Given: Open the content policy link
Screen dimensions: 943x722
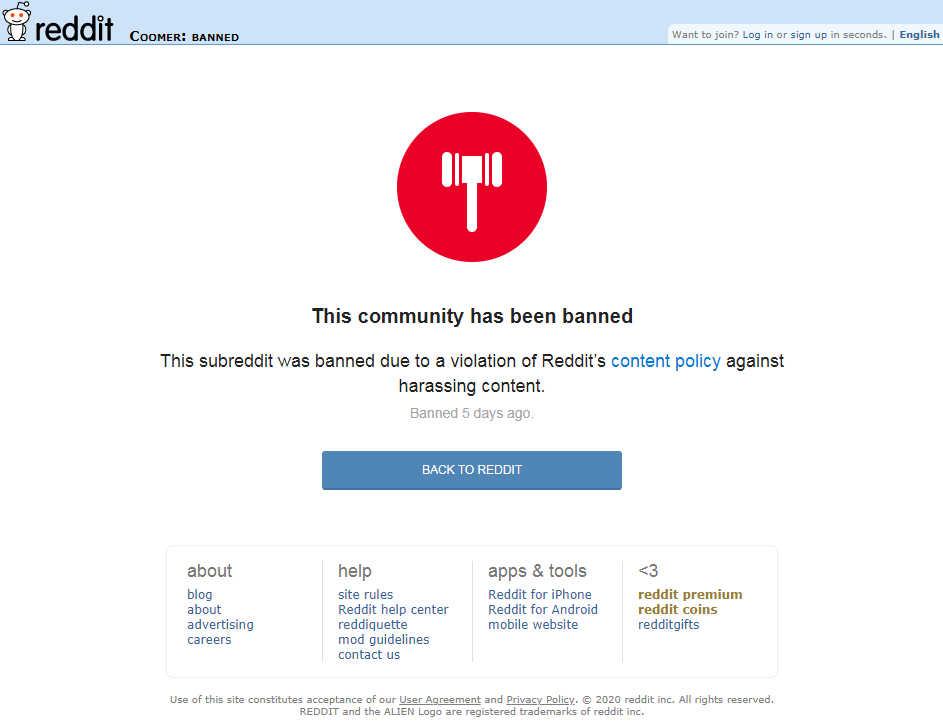Looking at the screenshot, I should pyautogui.click(x=666, y=361).
